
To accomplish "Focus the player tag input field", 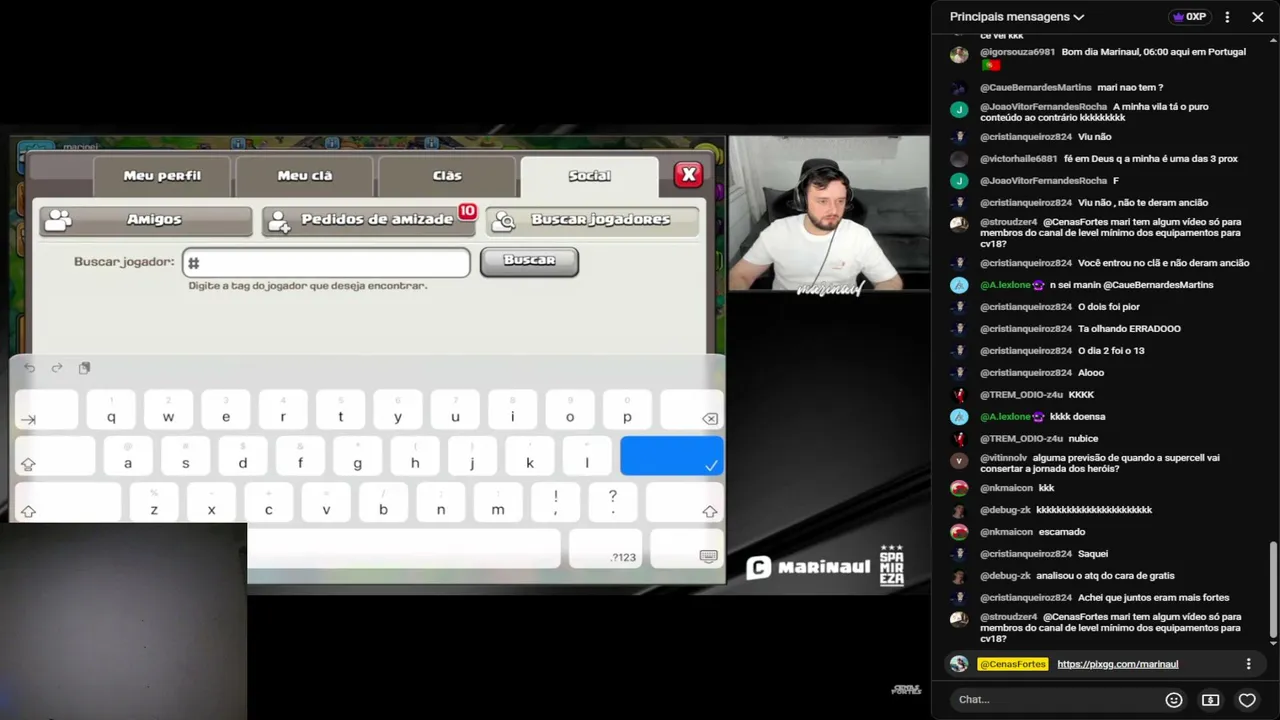I will coord(326,262).
